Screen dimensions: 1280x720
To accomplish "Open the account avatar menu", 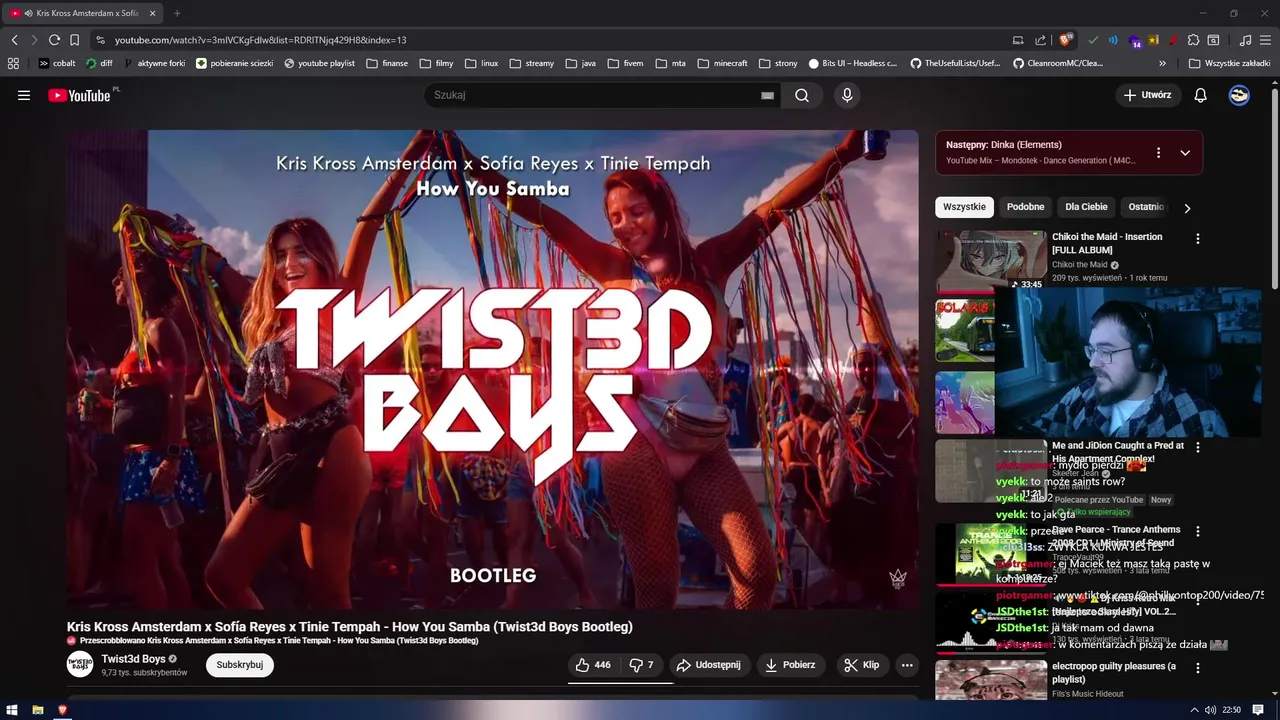I will click(x=1239, y=95).
